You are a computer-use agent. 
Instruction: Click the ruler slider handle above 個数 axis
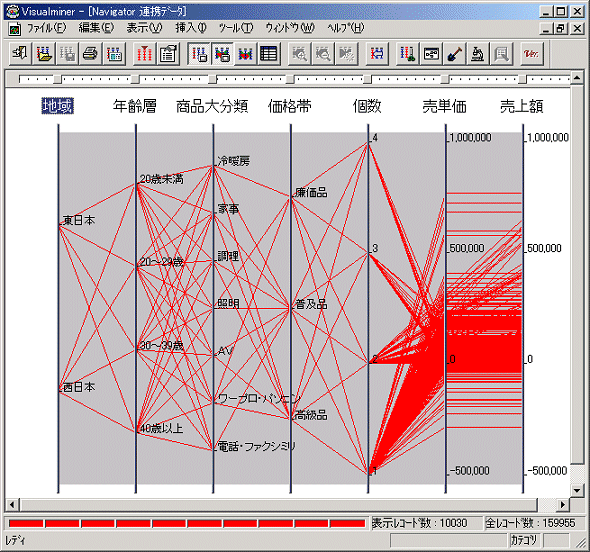click(367, 79)
